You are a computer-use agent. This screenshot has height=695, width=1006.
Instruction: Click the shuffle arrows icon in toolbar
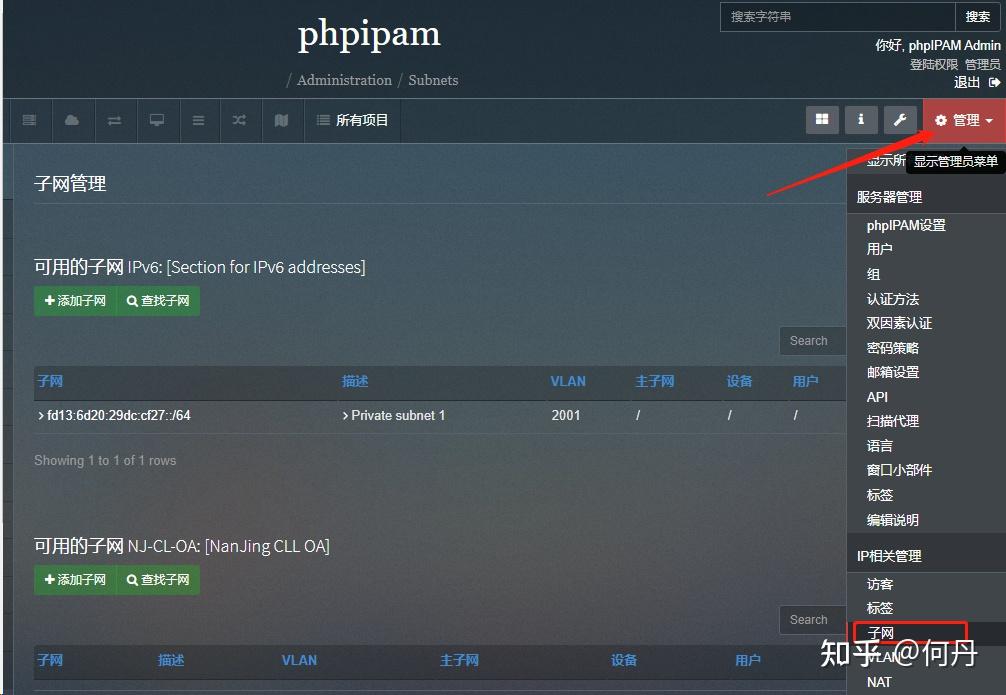239,120
